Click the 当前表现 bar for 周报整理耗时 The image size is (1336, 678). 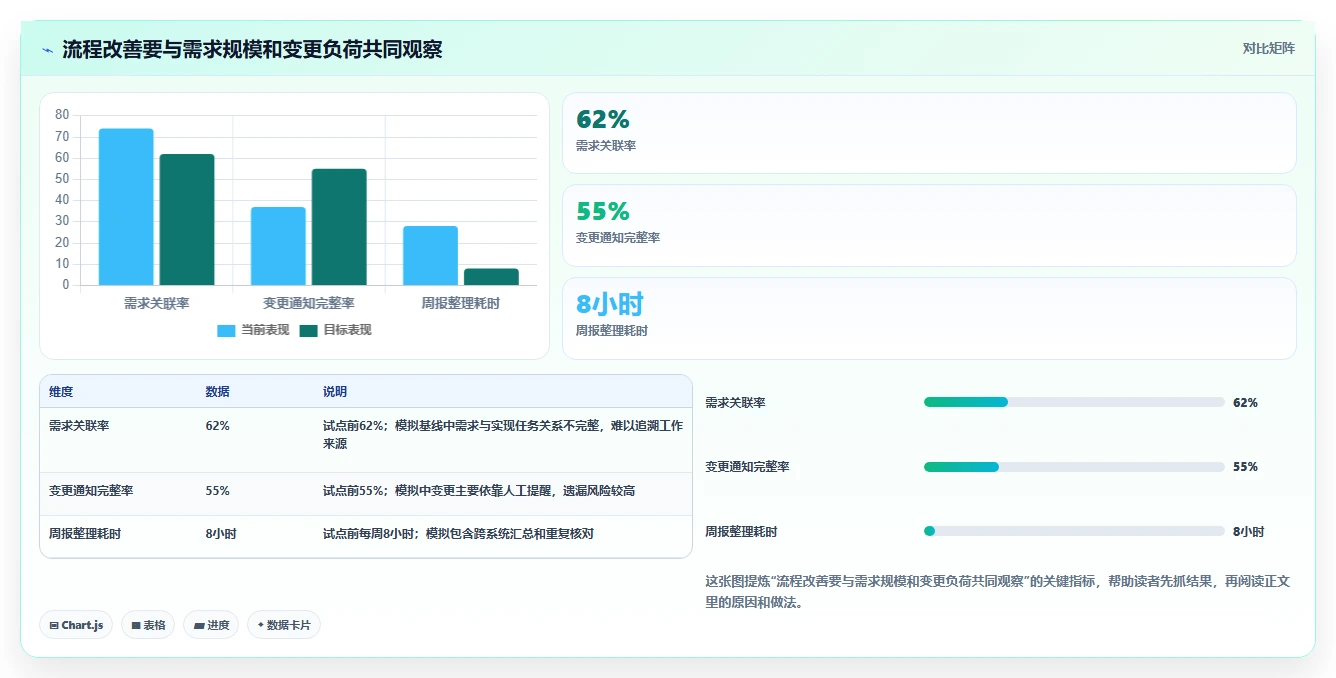[431, 256]
